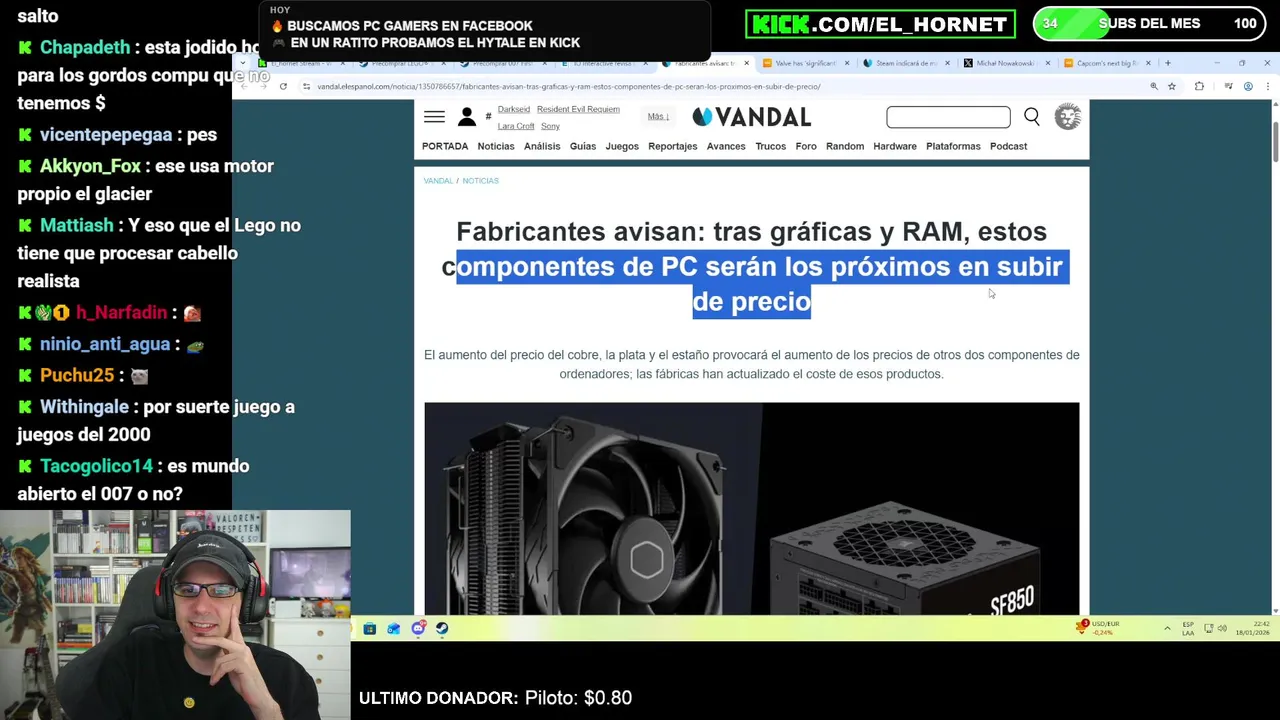Image resolution: width=1280 pixels, height=720 pixels.
Task: Click the NOTICIAS breadcrumb link
Action: [480, 181]
